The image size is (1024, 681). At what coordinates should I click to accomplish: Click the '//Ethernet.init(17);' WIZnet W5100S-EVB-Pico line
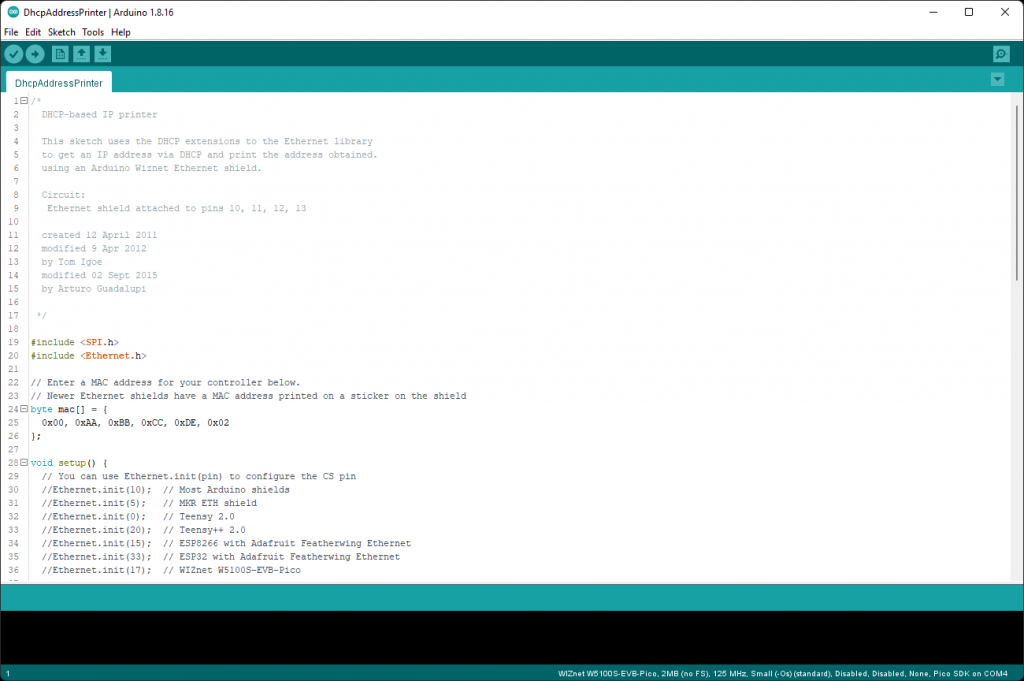coord(171,570)
